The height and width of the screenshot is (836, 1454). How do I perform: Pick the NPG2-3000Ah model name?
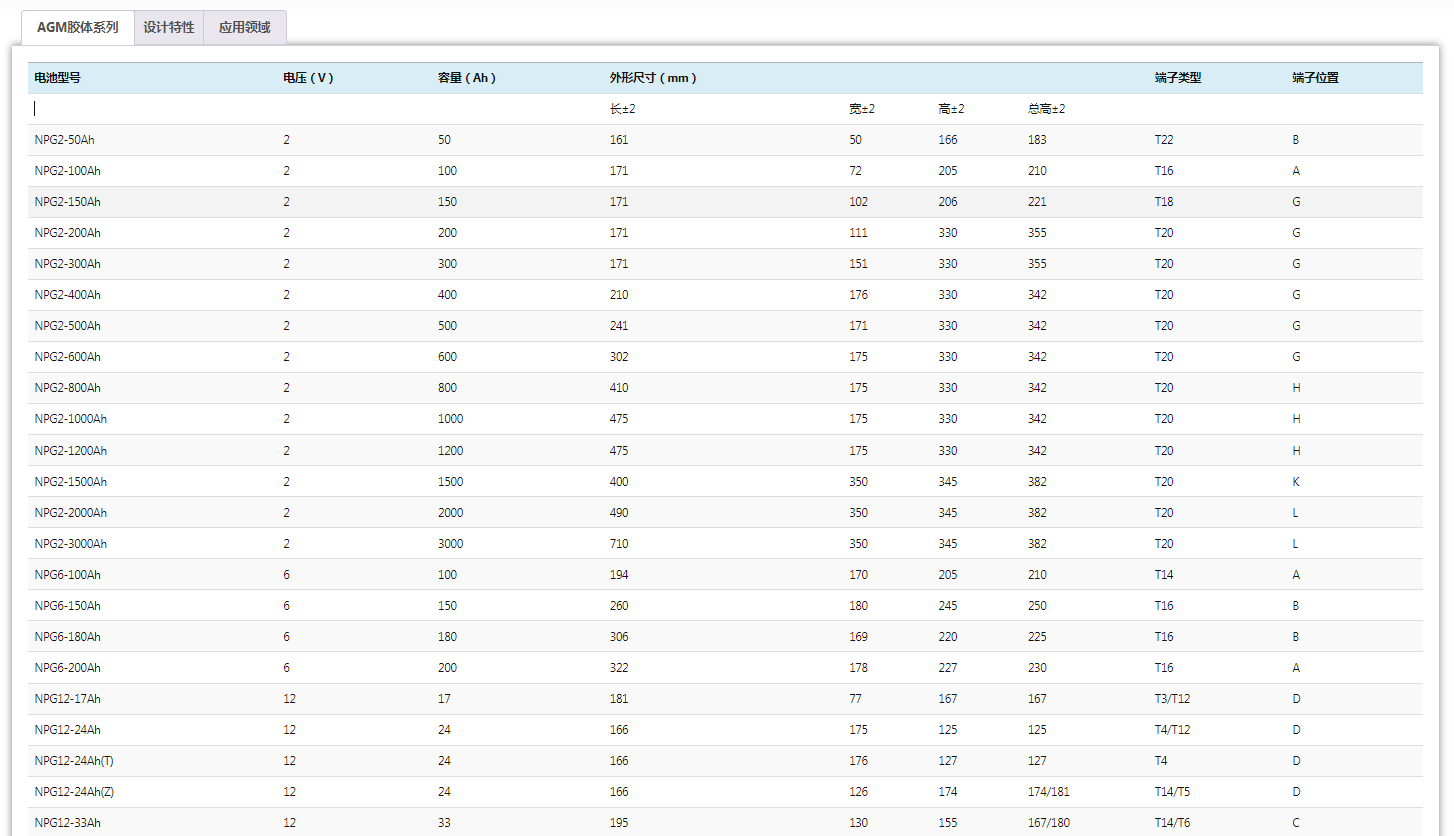click(x=70, y=544)
